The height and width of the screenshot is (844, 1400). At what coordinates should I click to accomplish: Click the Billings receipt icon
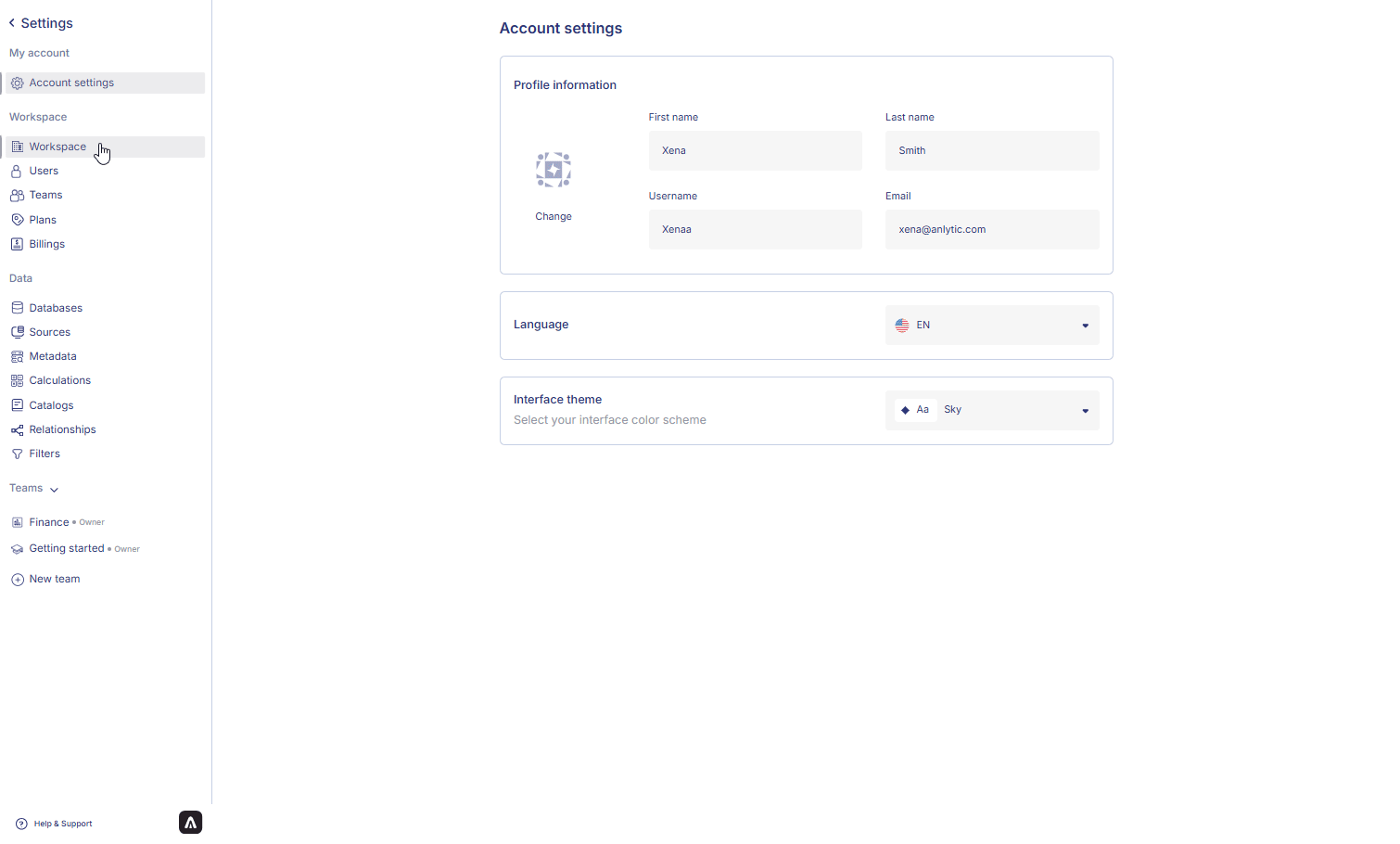(x=17, y=245)
